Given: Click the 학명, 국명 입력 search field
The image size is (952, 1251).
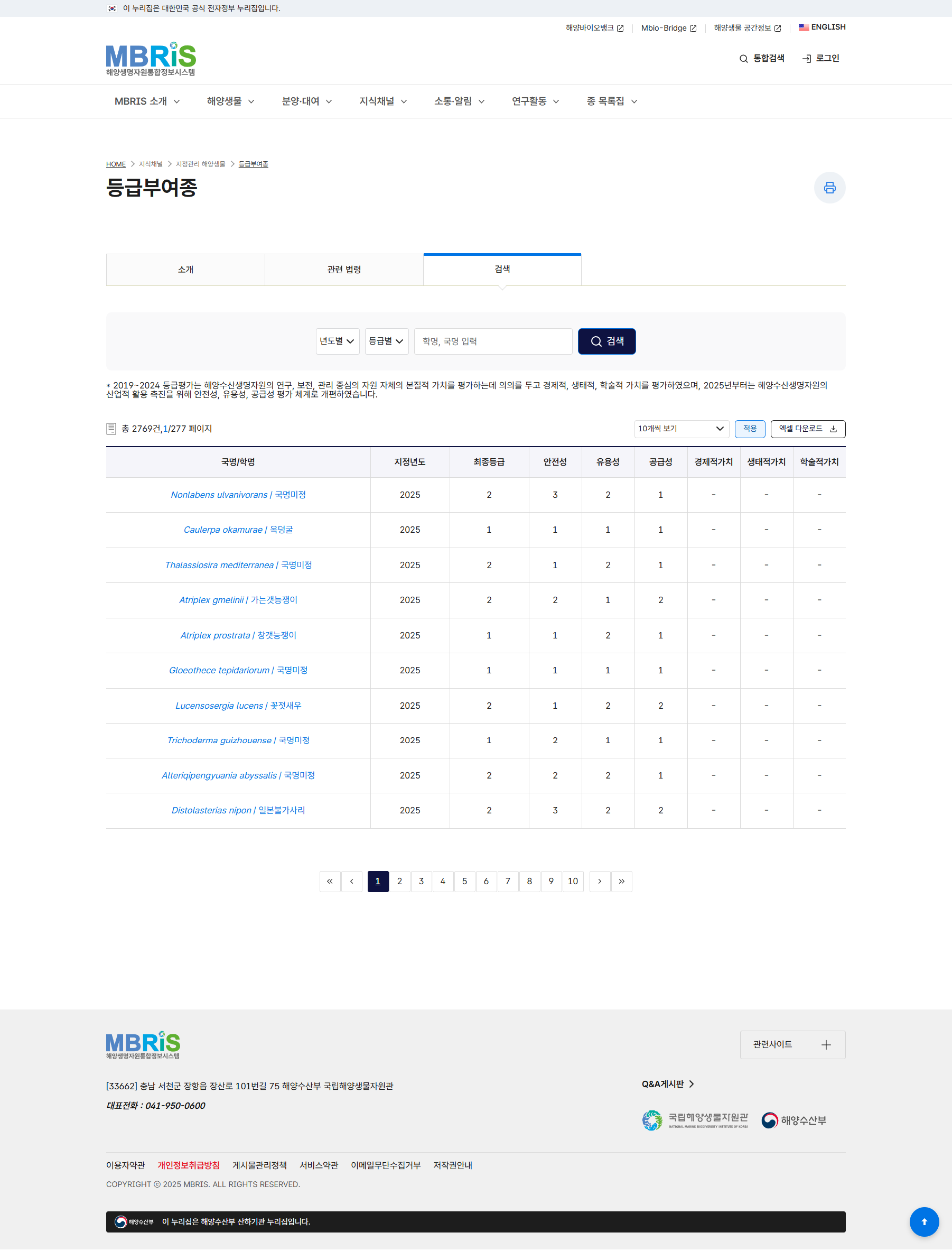Looking at the screenshot, I should click(x=493, y=341).
